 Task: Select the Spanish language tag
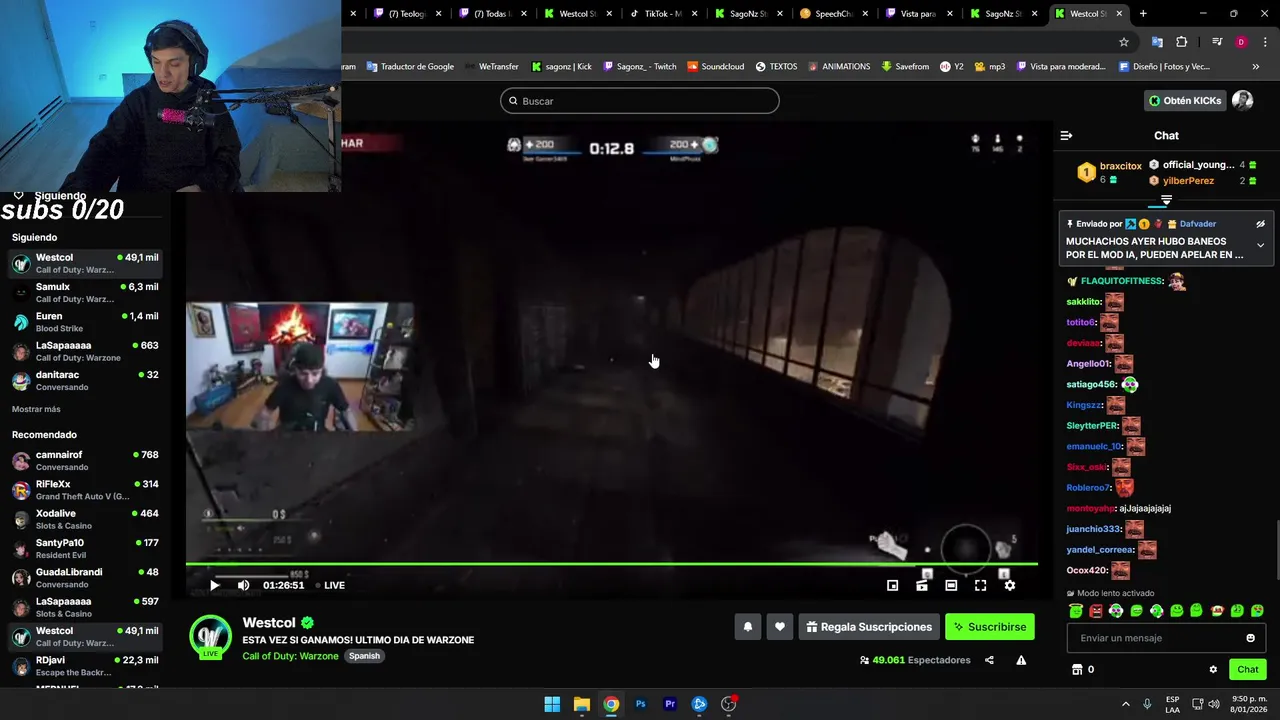pyautogui.click(x=364, y=656)
